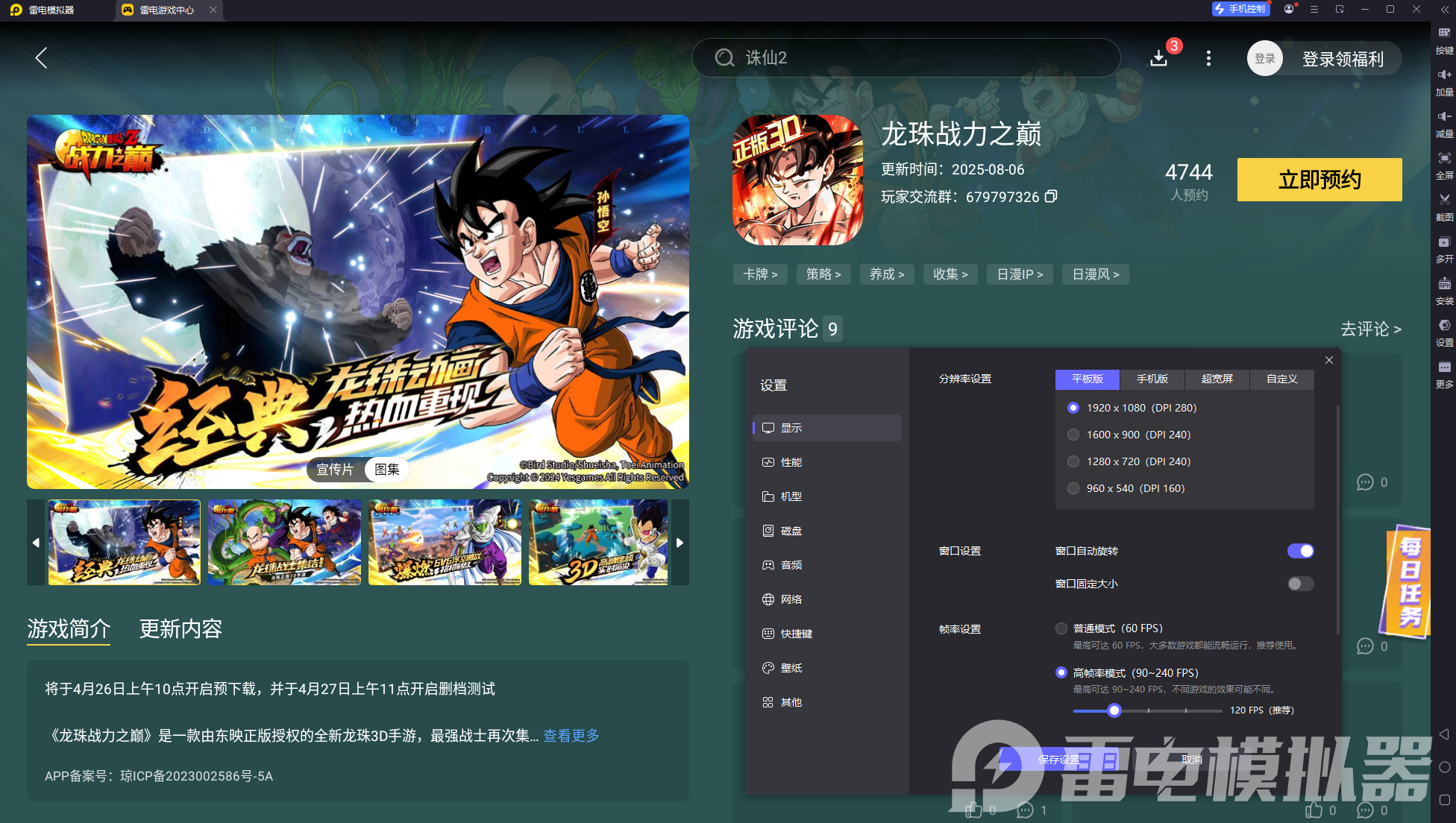The width and height of the screenshot is (1456, 823).
Task: Click the 立即预约 reservation button
Action: pyautogui.click(x=1319, y=180)
